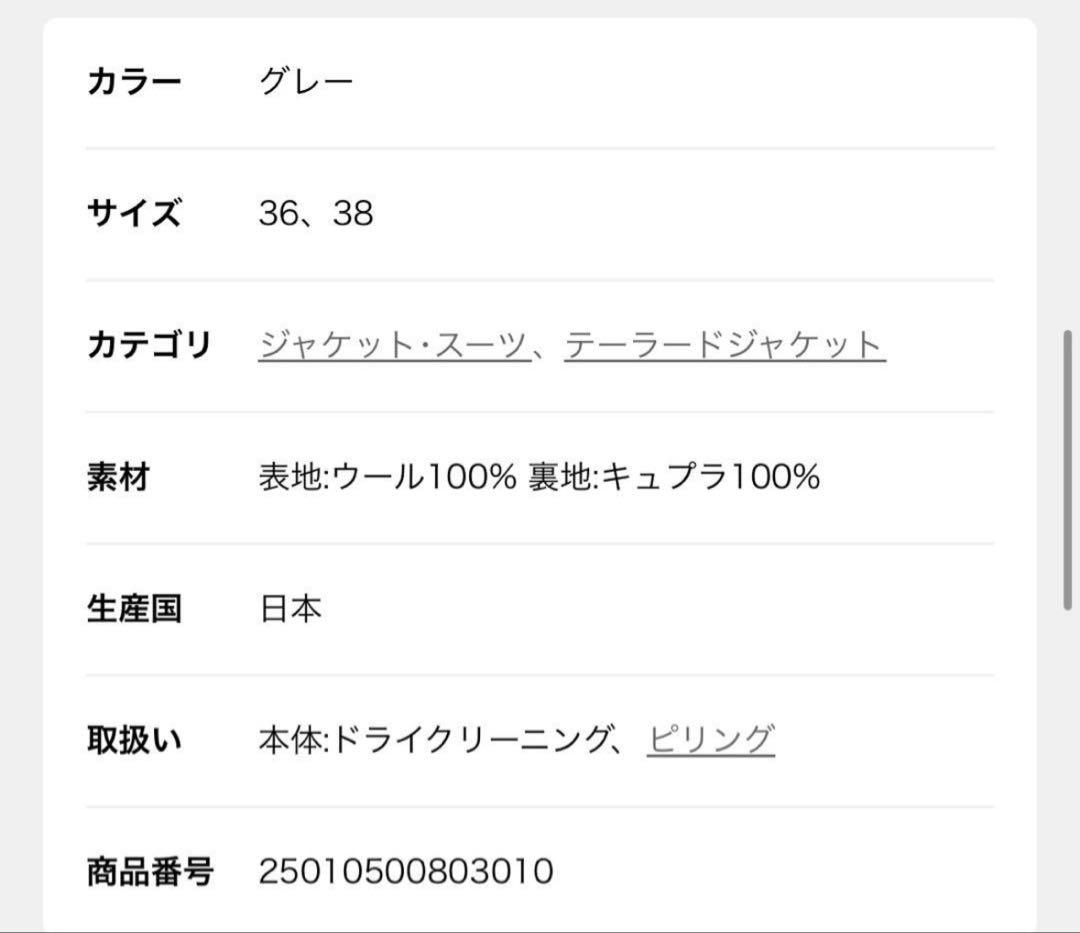The width and height of the screenshot is (1080, 933).
Task: Select the カラー row label
Action: pos(134,80)
